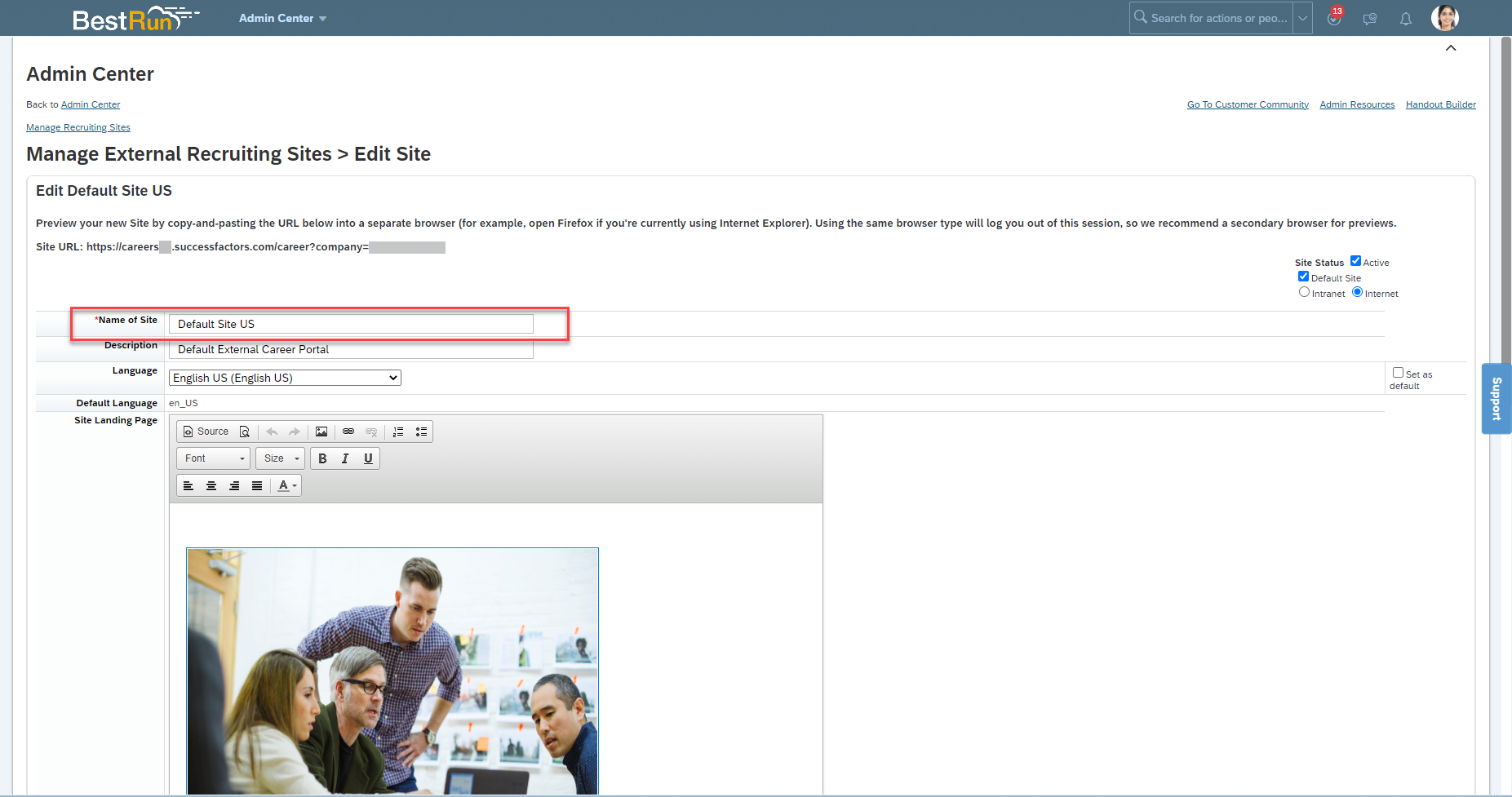Click the en_US default language value

pos(184,403)
